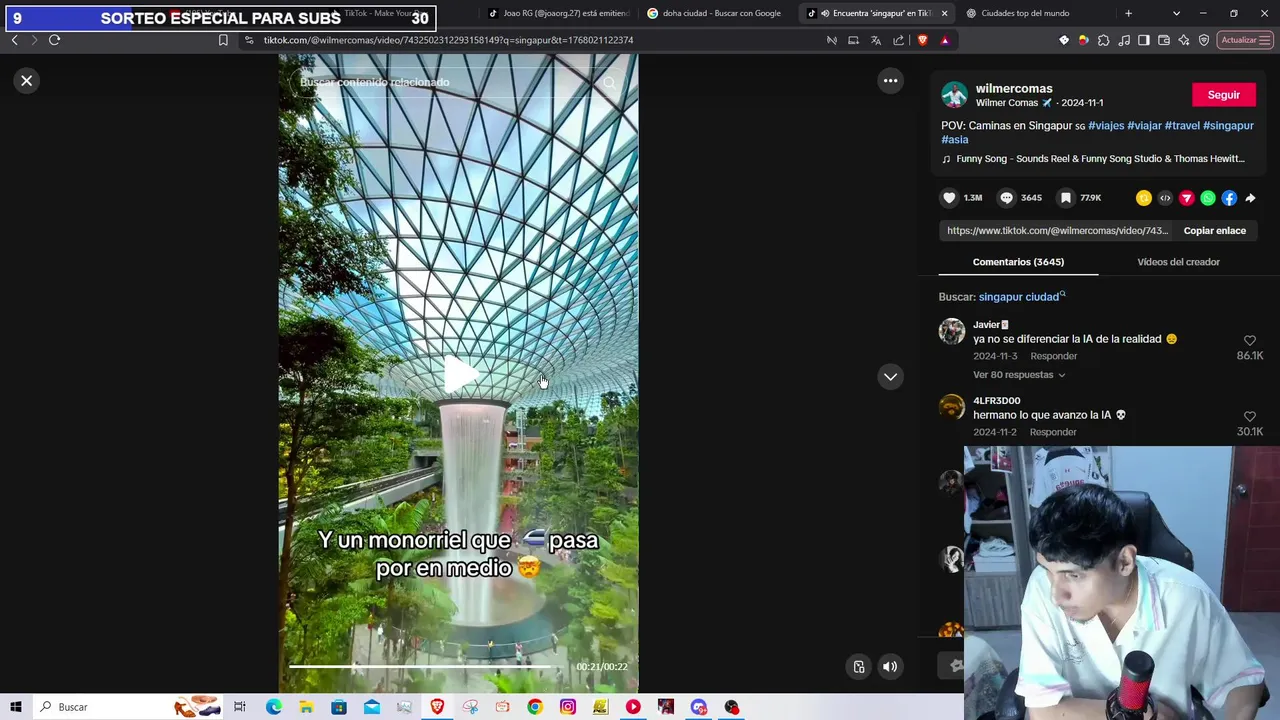The height and width of the screenshot is (720, 1280).
Task: Click Copiar enlace button
Action: [x=1215, y=231]
